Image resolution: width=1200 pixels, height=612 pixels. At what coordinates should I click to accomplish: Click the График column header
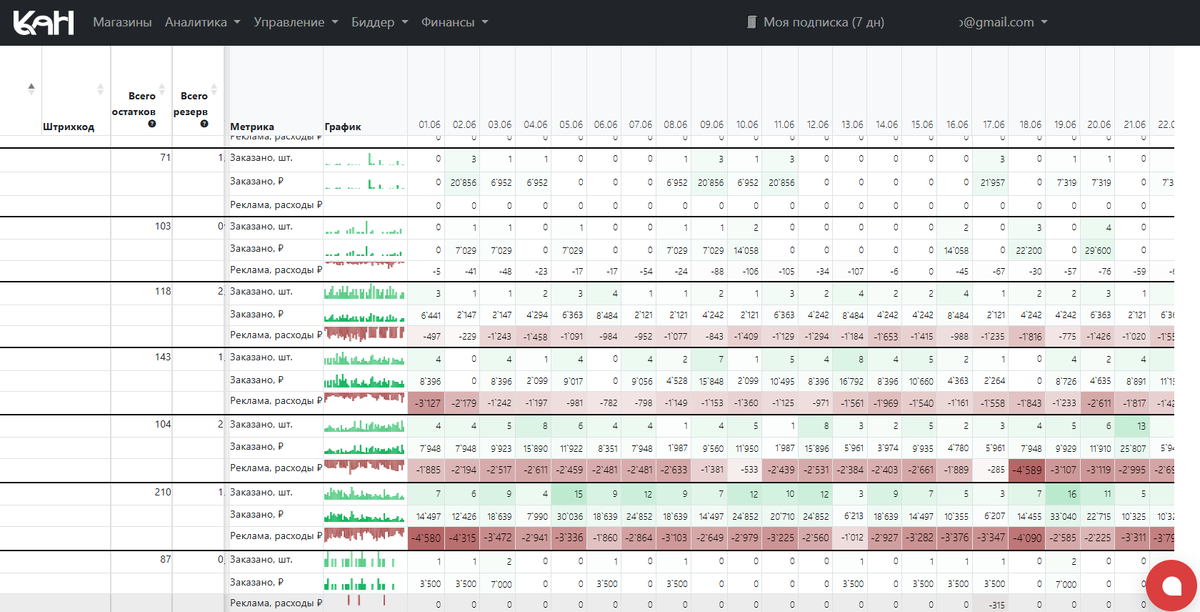tap(343, 127)
